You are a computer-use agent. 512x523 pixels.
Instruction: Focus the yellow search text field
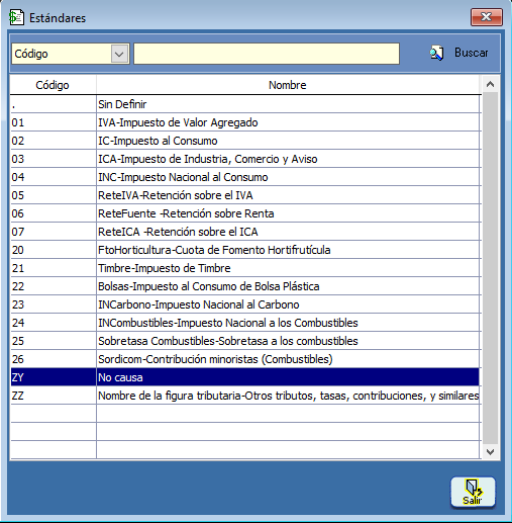tap(267, 54)
